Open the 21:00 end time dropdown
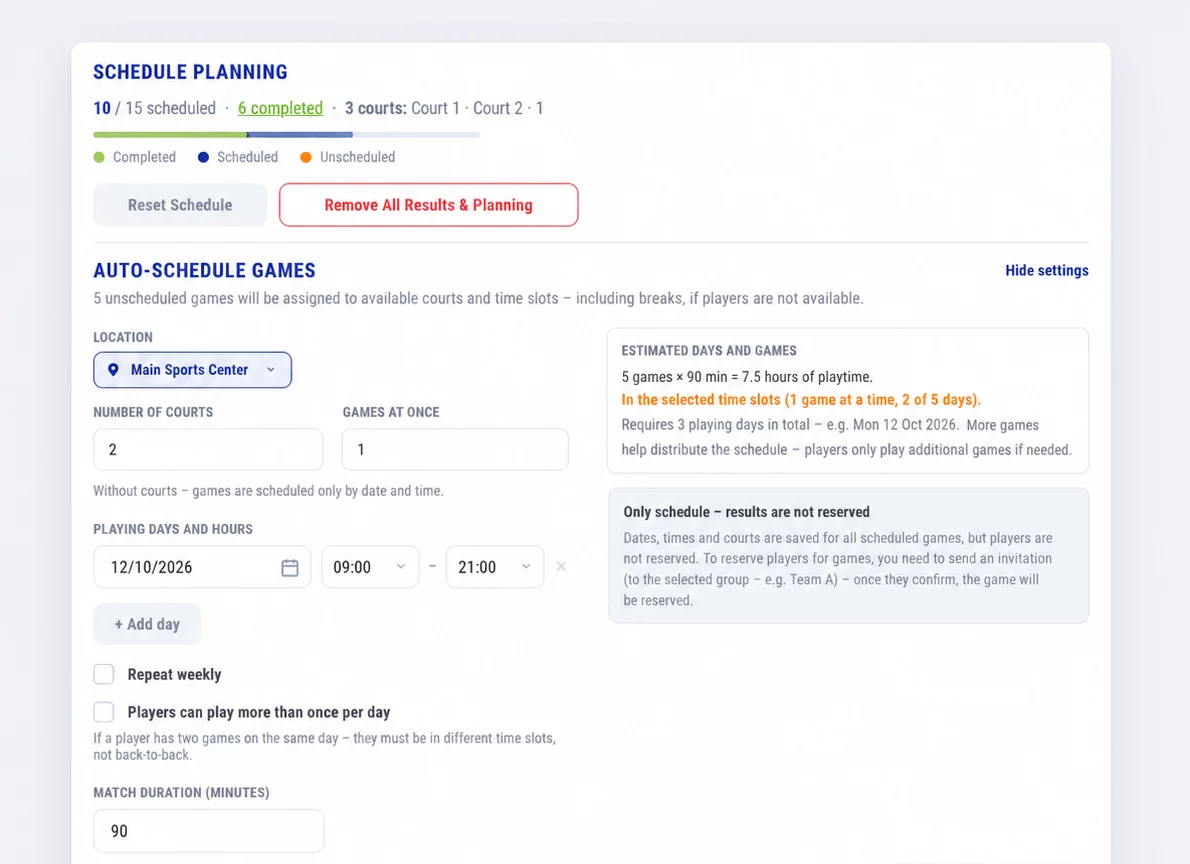The width and height of the screenshot is (1190, 864). coord(495,566)
